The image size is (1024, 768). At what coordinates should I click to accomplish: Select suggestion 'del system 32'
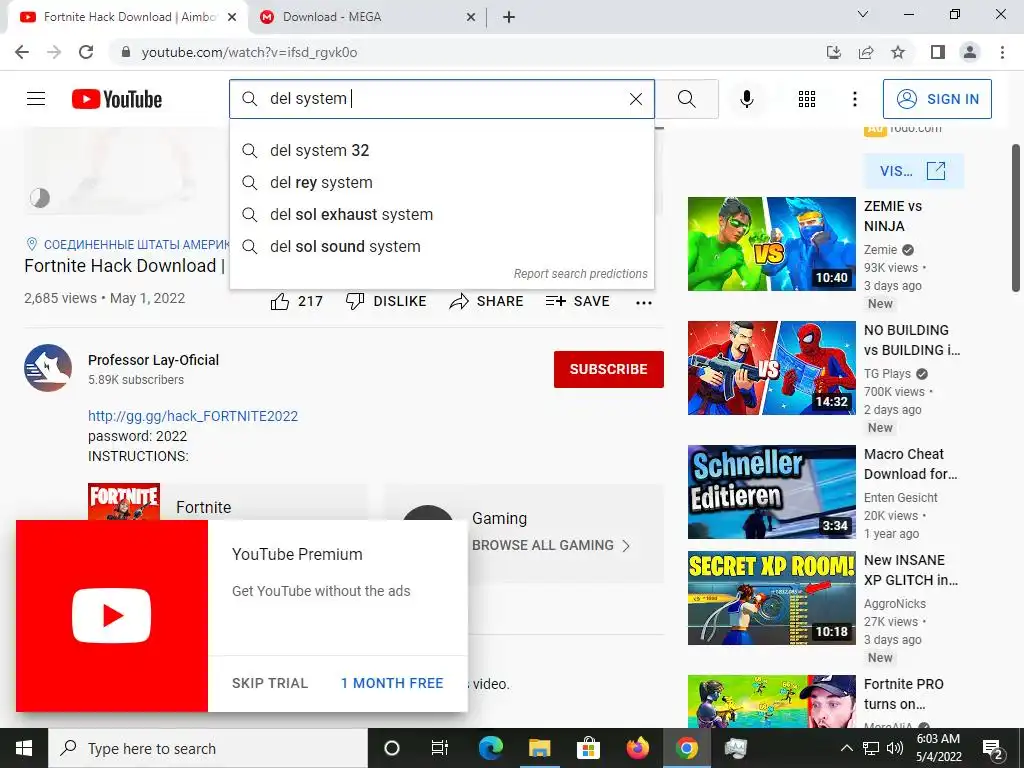point(441,150)
